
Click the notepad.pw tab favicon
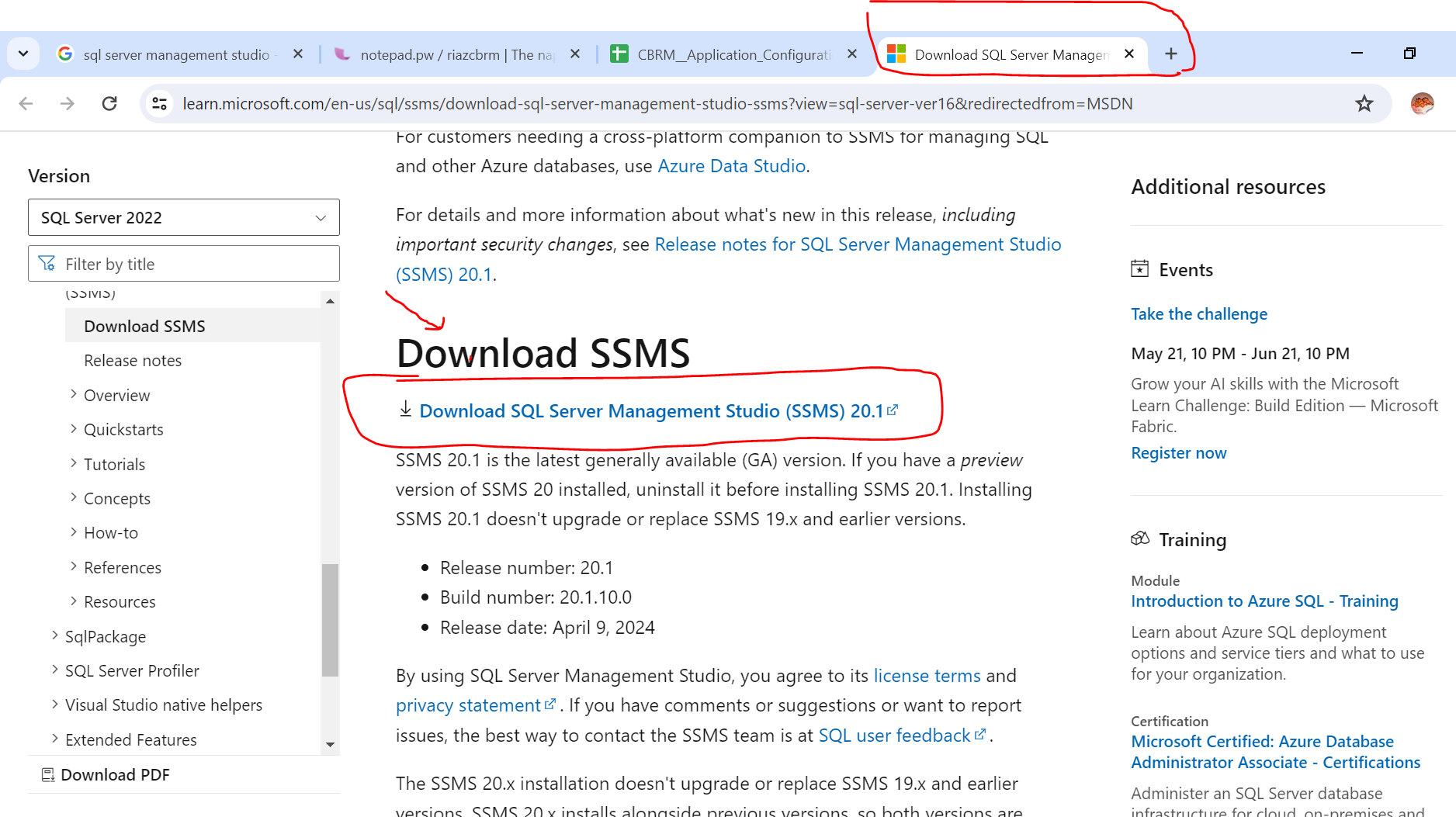(341, 54)
